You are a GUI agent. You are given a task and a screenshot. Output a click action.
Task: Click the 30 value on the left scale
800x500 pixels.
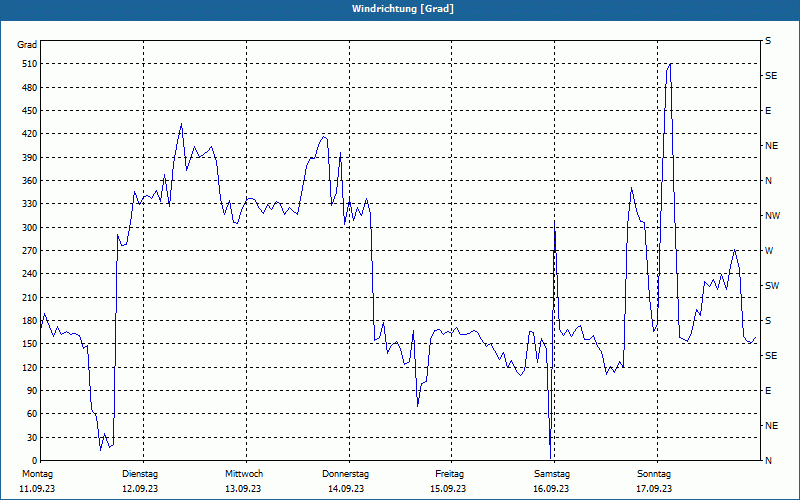[31, 437]
